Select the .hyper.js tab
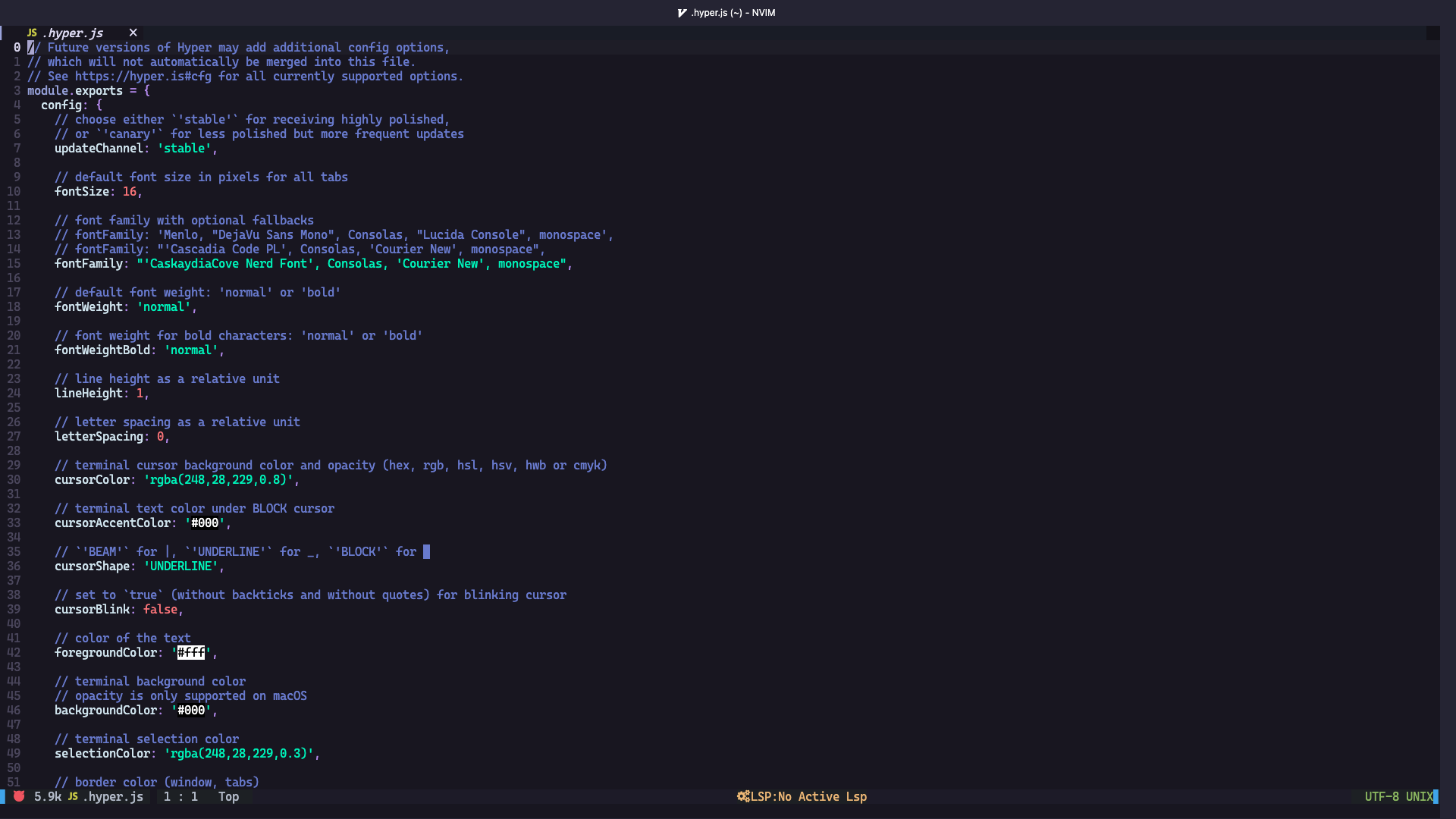The width and height of the screenshot is (1456, 819). [x=74, y=33]
